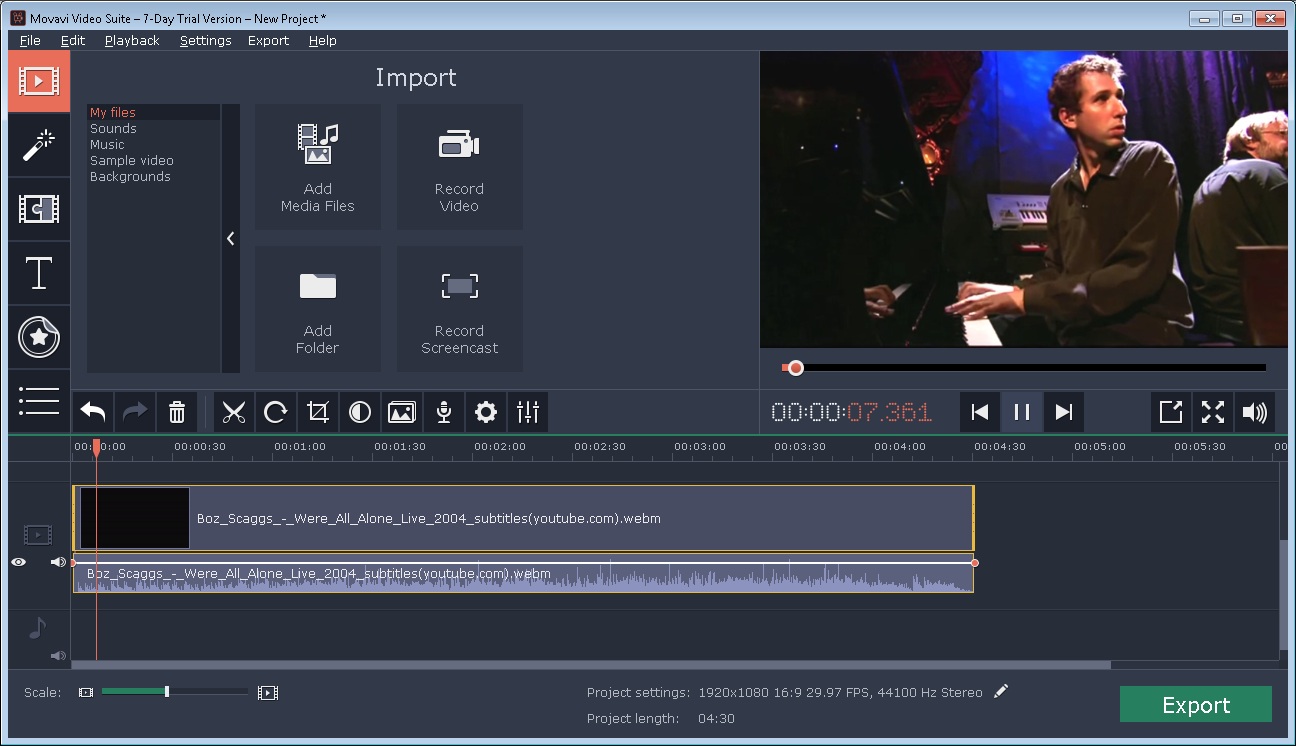Select My files category
1296x746 pixels.
pyautogui.click(x=154, y=112)
